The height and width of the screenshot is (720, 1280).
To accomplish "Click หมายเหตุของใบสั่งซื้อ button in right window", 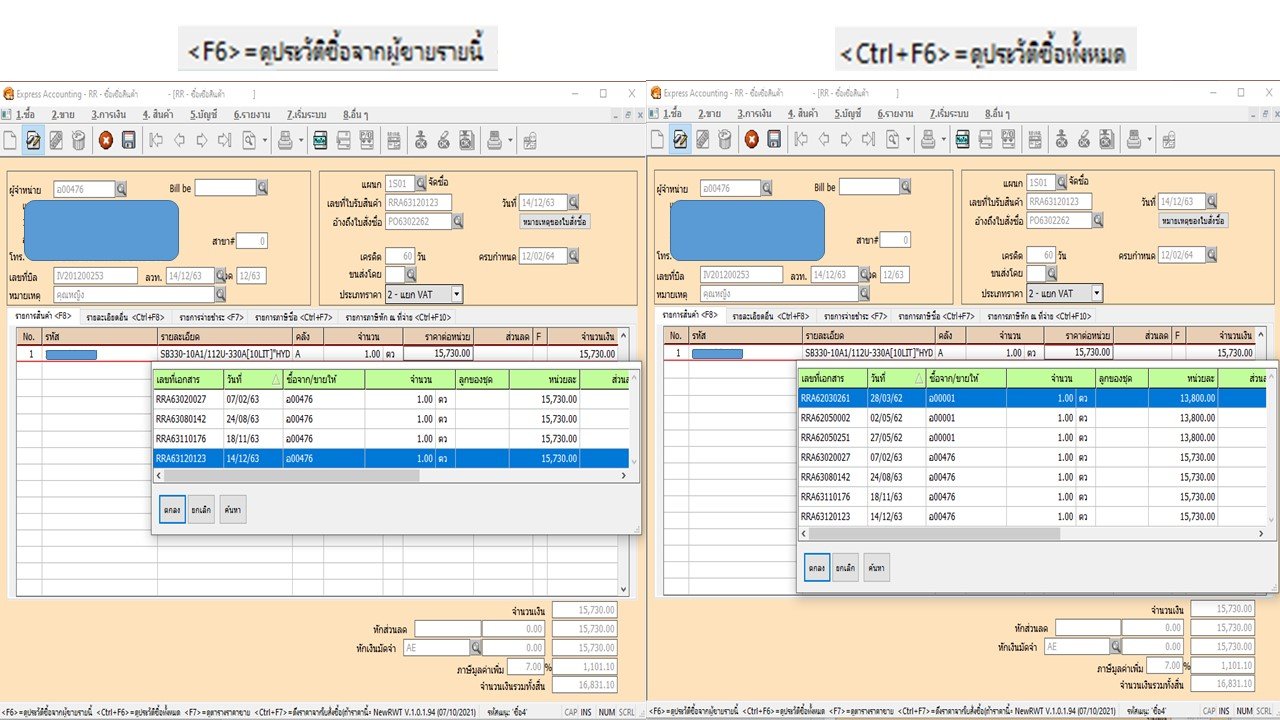I will point(1193,220).
